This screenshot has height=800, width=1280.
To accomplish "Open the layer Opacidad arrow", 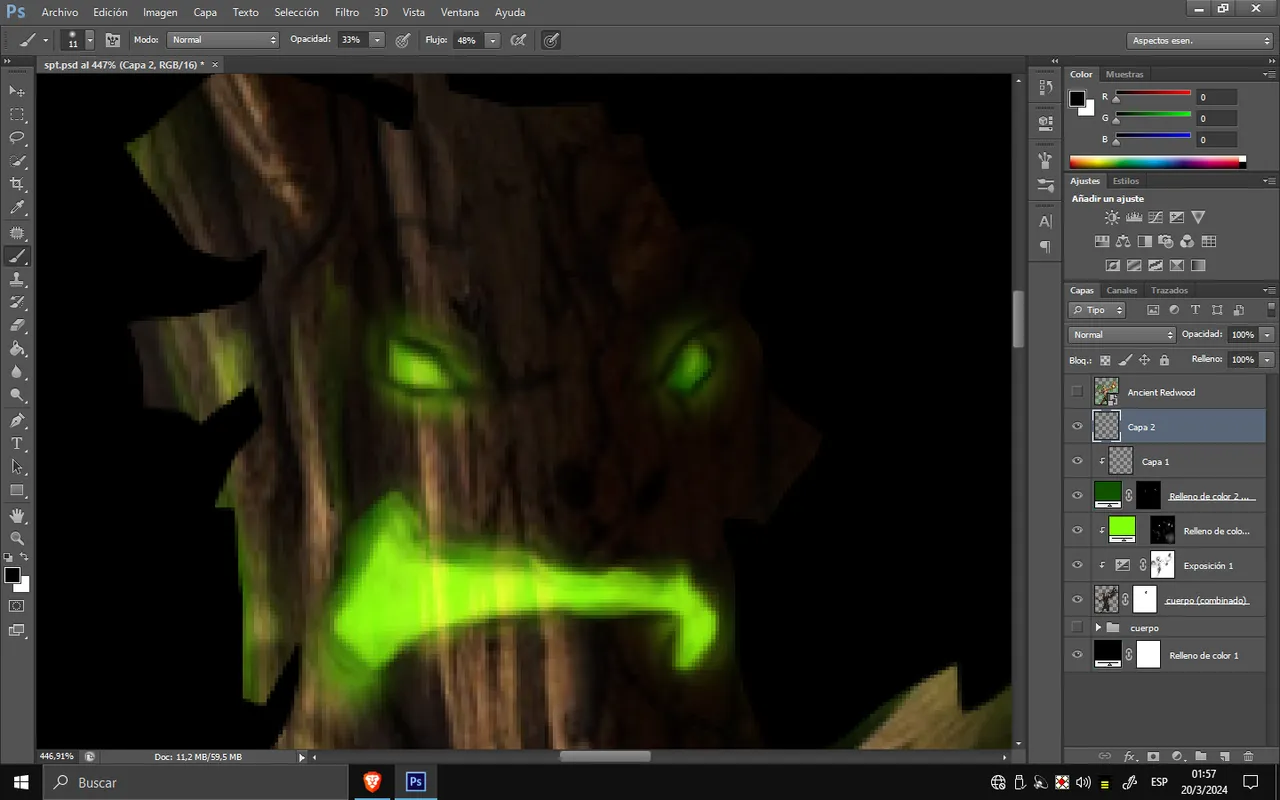I will click(x=1267, y=335).
